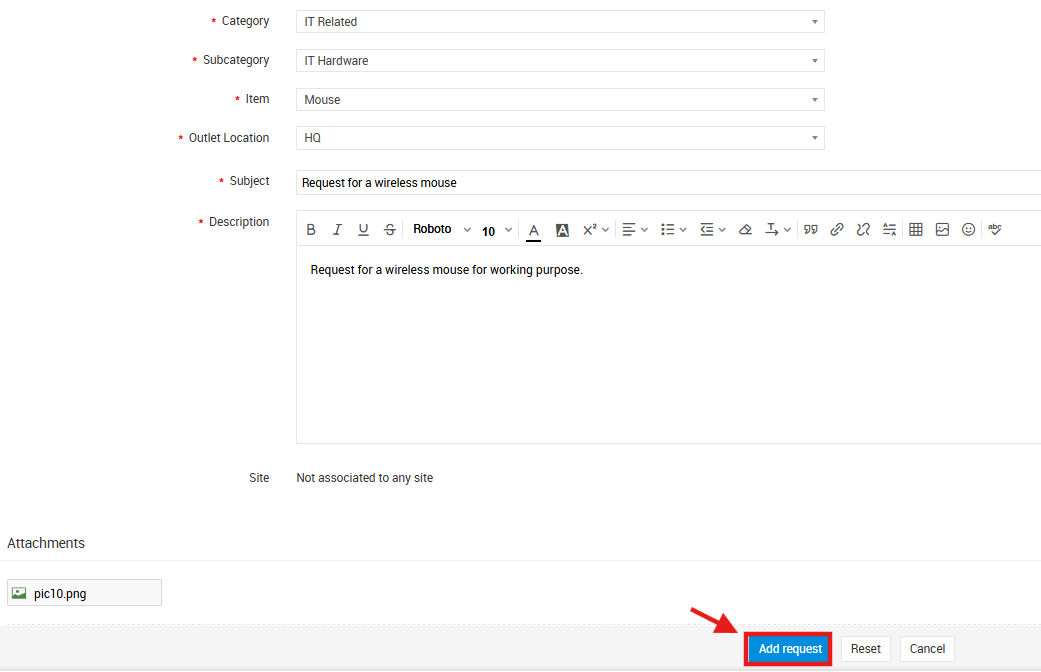Open the emoji picker in the toolbar
Image resolution: width=1041 pixels, height=672 pixels.
[968, 230]
